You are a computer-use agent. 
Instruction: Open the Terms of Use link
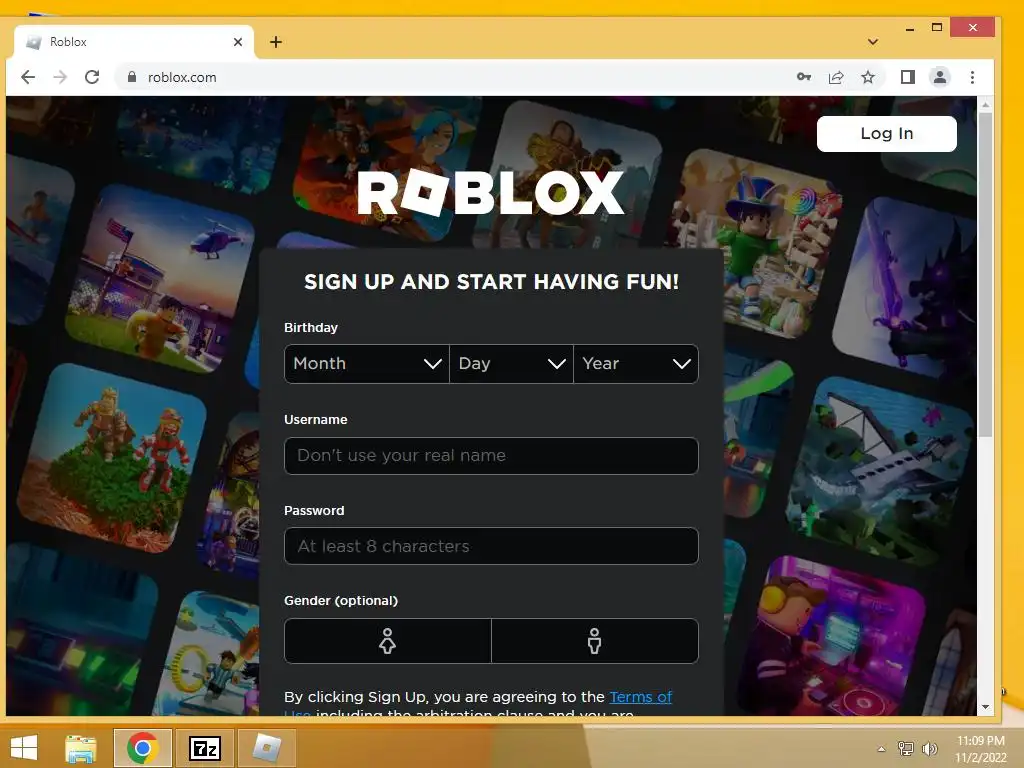pyautogui.click(x=640, y=697)
